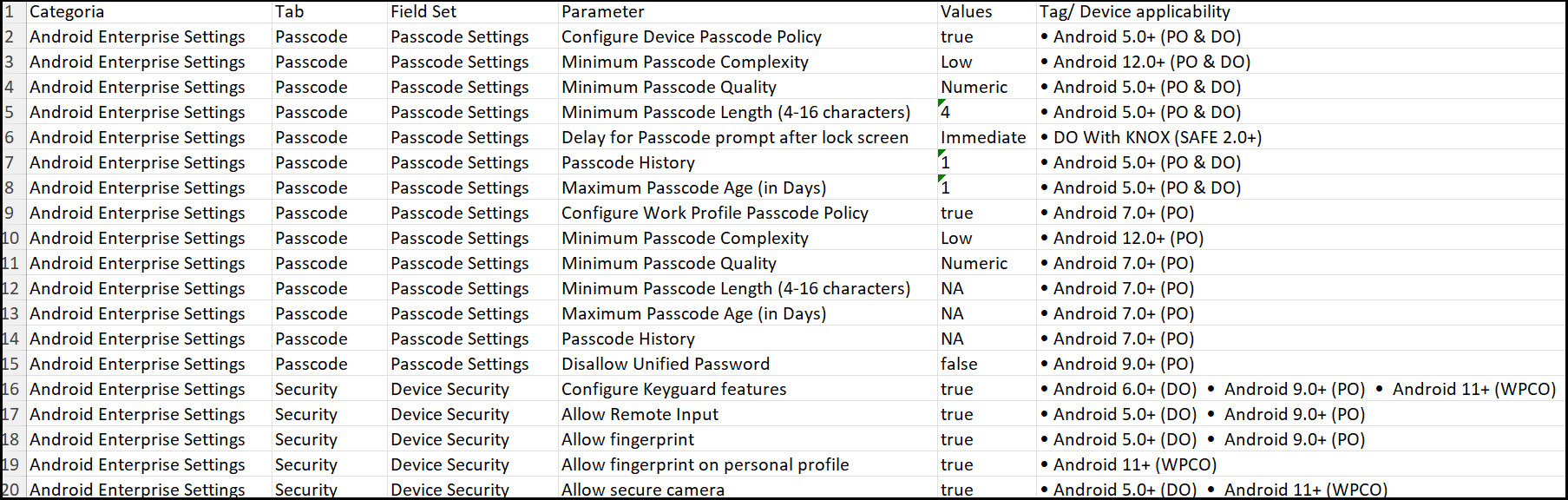Select Passcode History value cell in row 7
This screenshot has height=500, width=1568.
[987, 162]
